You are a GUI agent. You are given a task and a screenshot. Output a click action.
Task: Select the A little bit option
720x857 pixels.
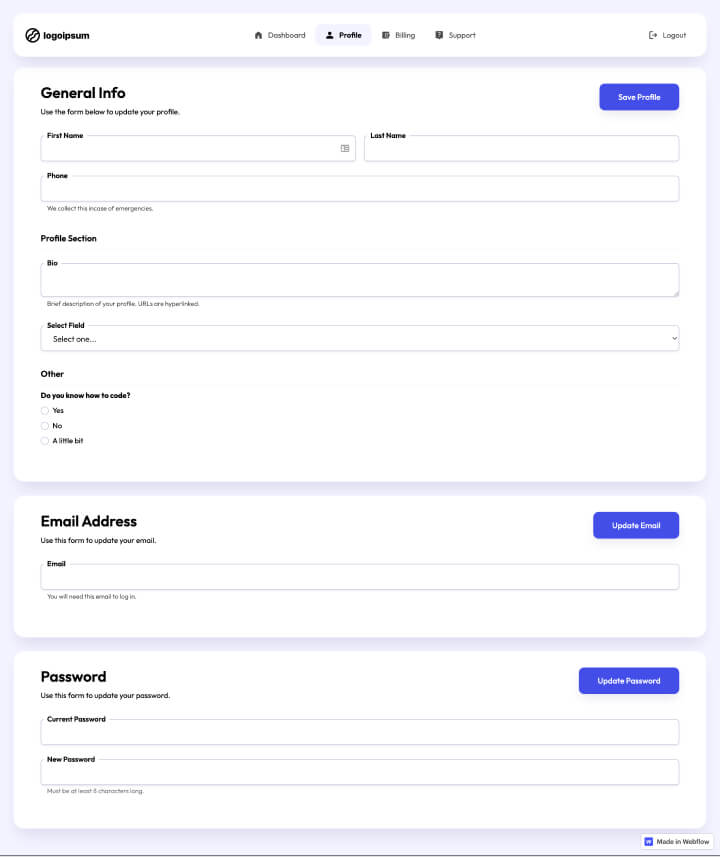click(44, 440)
